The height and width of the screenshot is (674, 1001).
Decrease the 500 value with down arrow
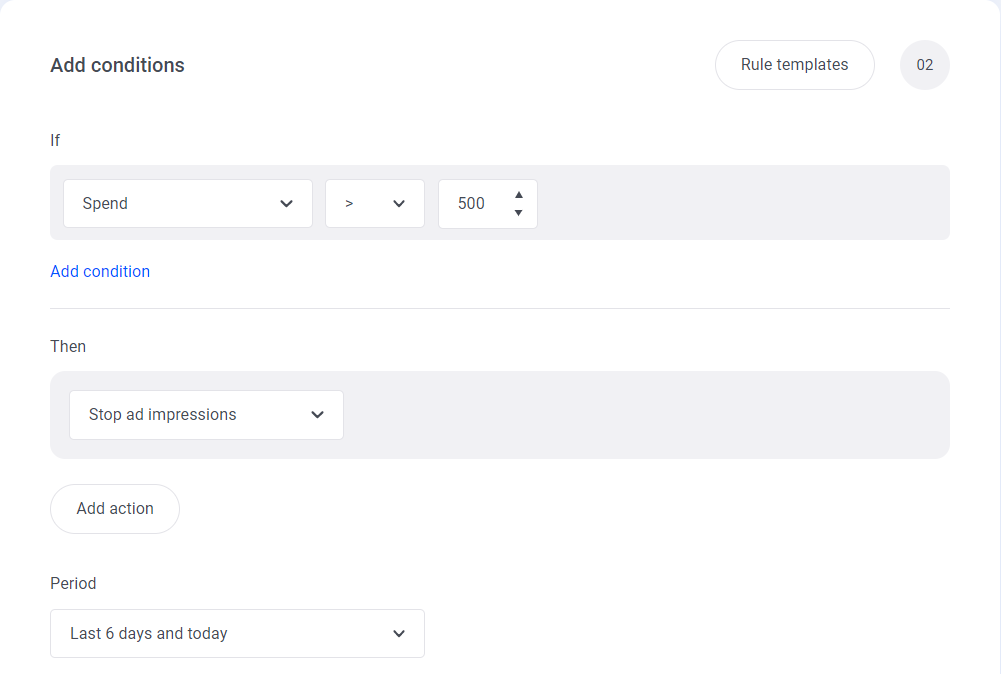(x=518, y=213)
